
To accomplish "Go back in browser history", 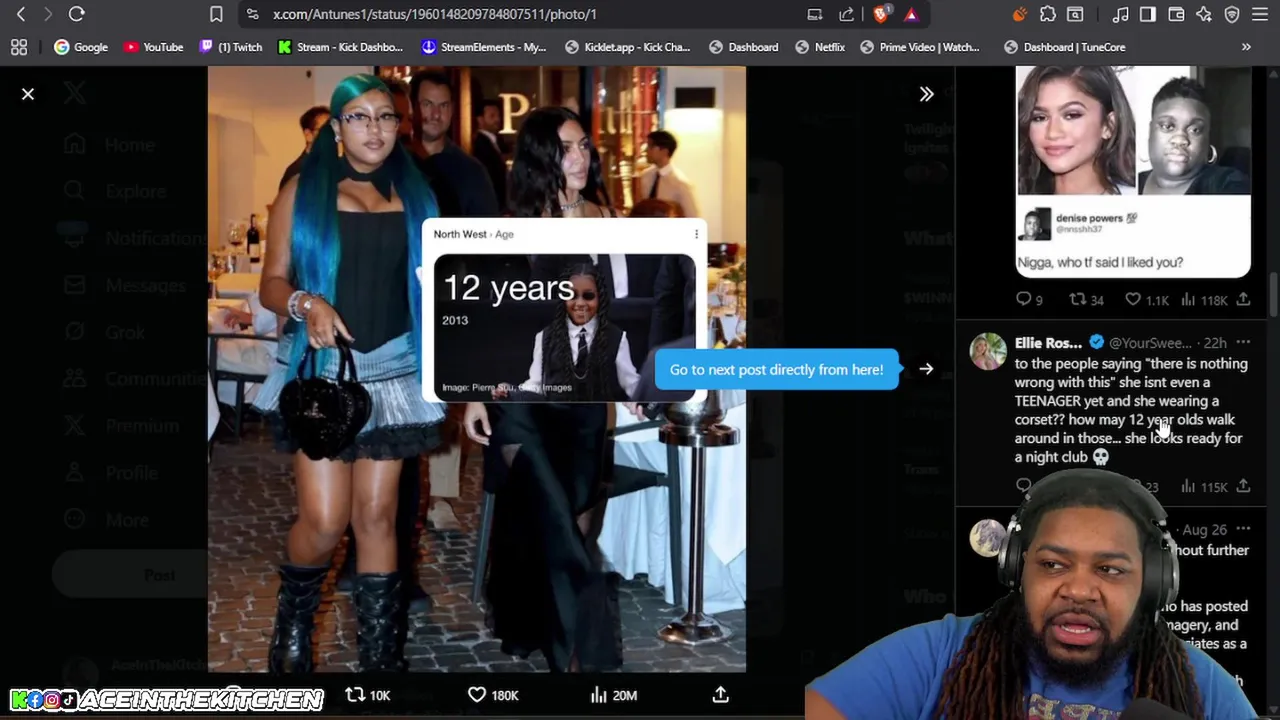I will pos(21,14).
